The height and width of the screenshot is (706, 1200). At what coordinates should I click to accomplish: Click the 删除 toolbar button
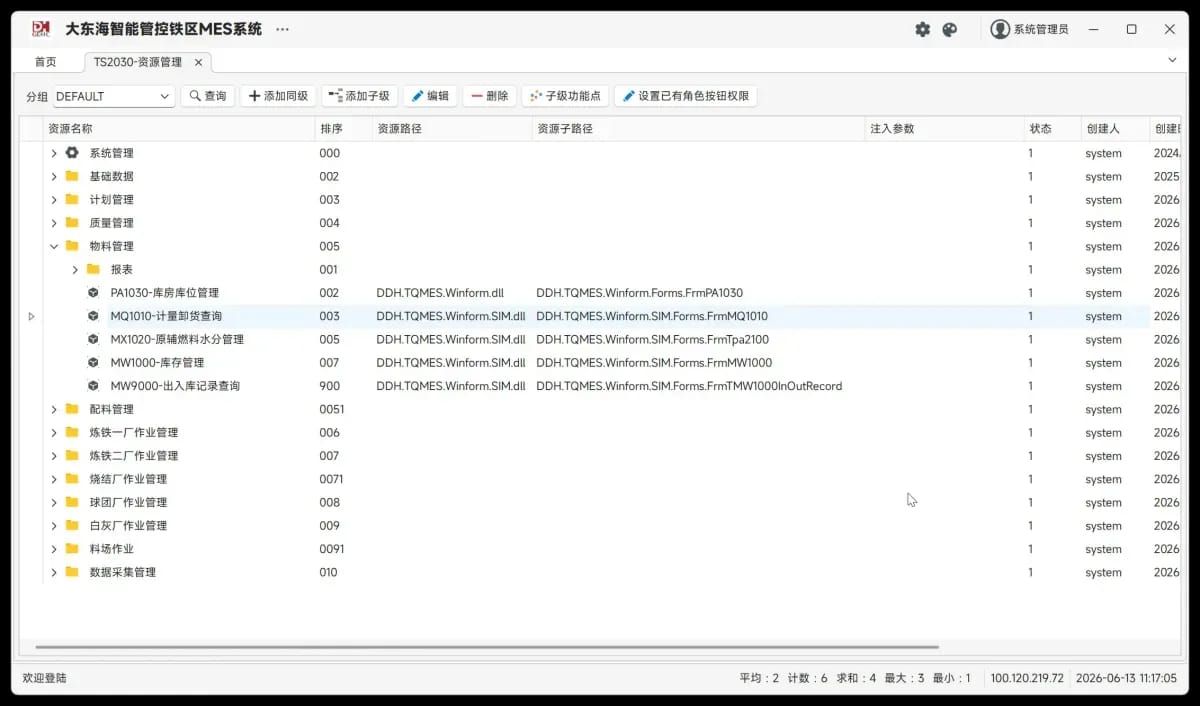coord(489,97)
